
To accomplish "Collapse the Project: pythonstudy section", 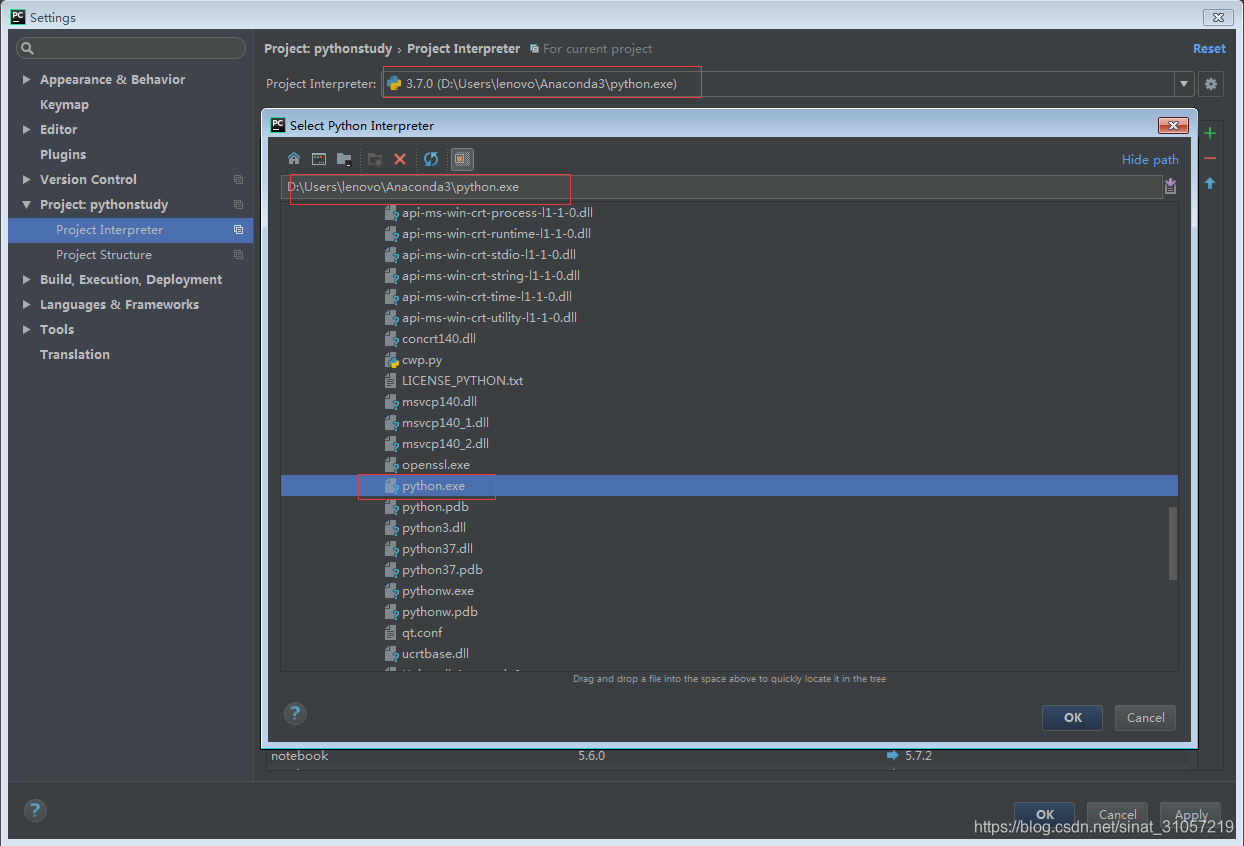I will [x=26, y=204].
